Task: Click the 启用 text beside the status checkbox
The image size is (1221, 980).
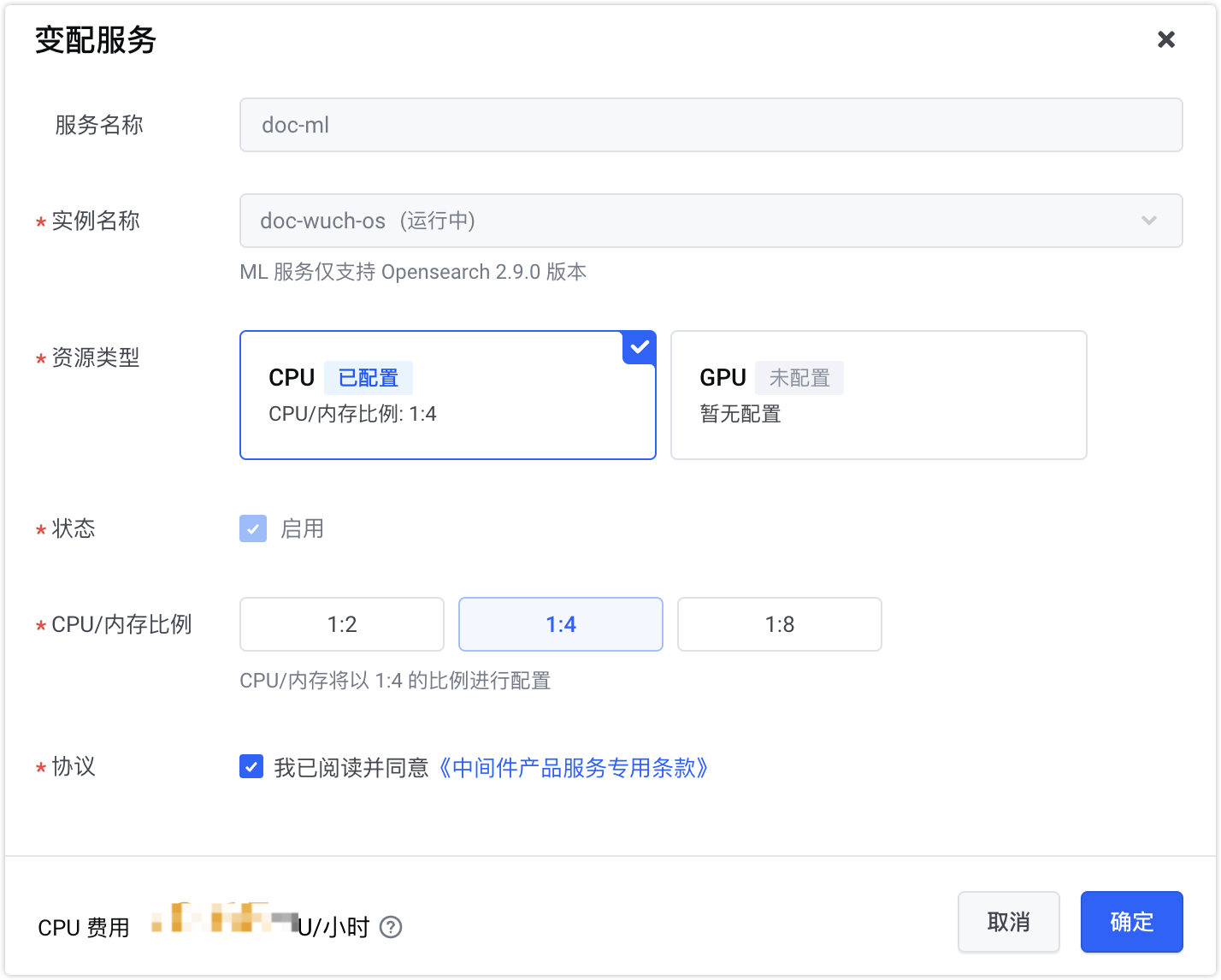Action: [302, 528]
